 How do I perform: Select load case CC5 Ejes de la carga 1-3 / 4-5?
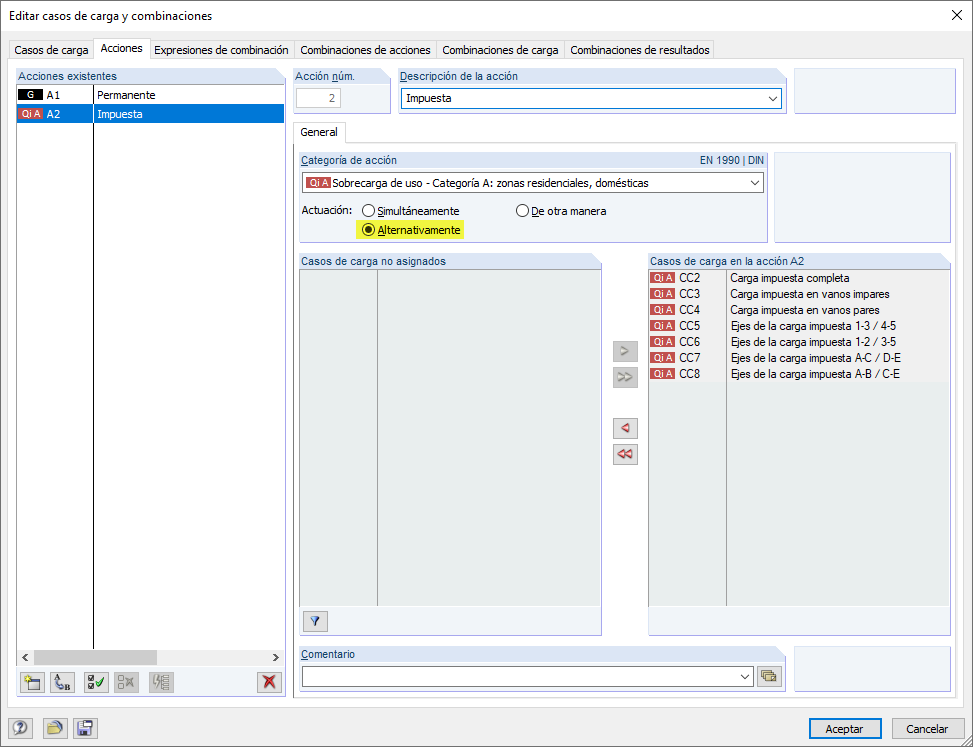coord(799,326)
